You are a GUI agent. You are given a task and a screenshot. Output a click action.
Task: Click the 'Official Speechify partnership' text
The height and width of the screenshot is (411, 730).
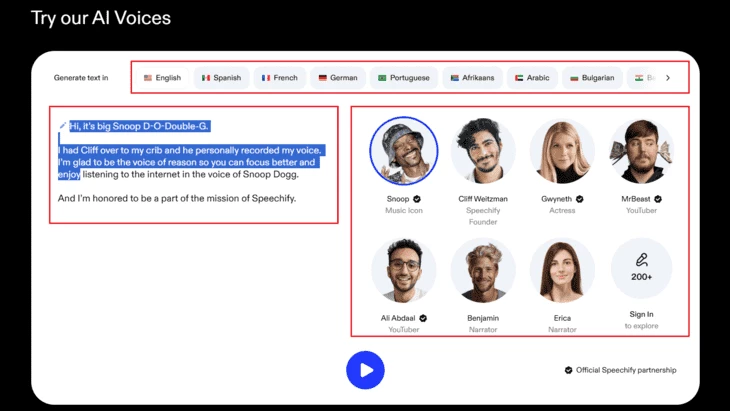coord(626,370)
